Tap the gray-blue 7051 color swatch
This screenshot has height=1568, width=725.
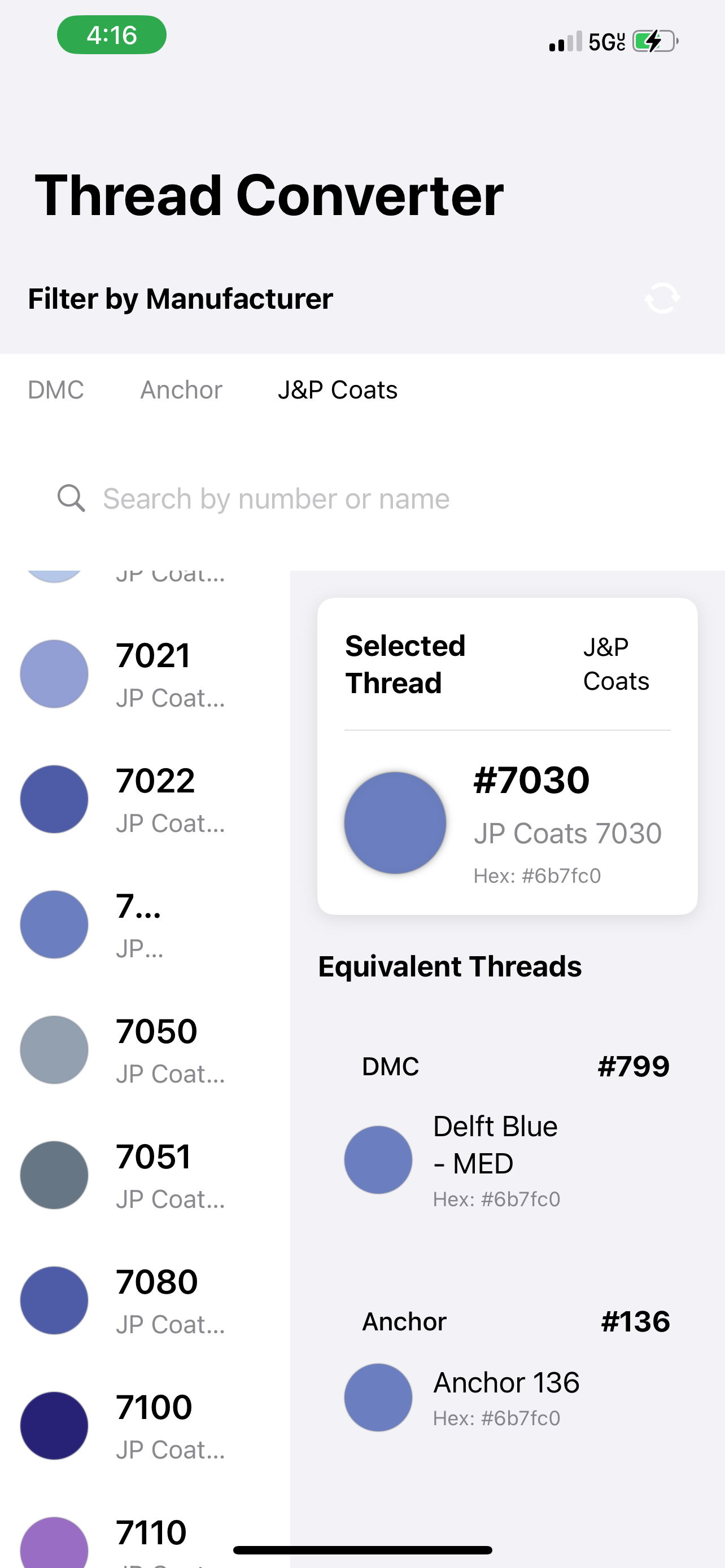(x=54, y=1175)
